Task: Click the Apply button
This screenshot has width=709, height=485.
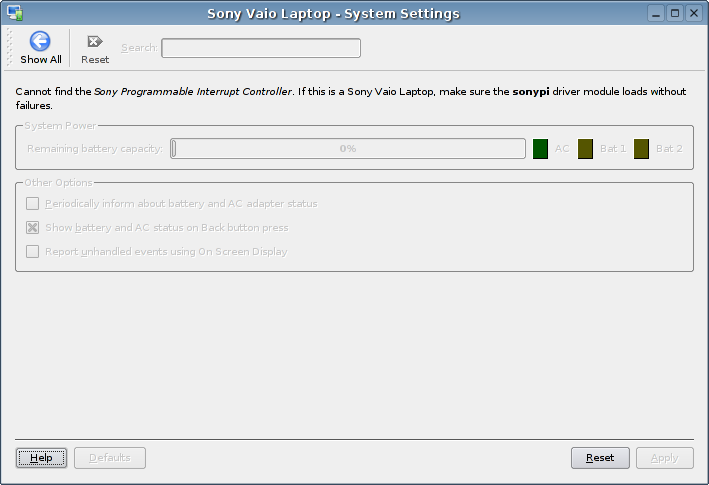Action: [665, 458]
